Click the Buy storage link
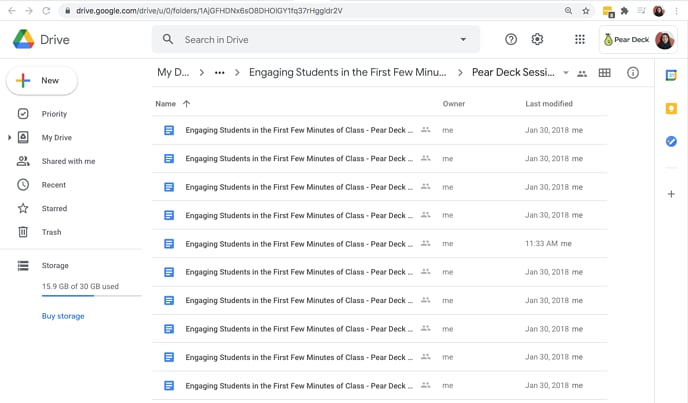The width and height of the screenshot is (688, 403). coord(63,316)
